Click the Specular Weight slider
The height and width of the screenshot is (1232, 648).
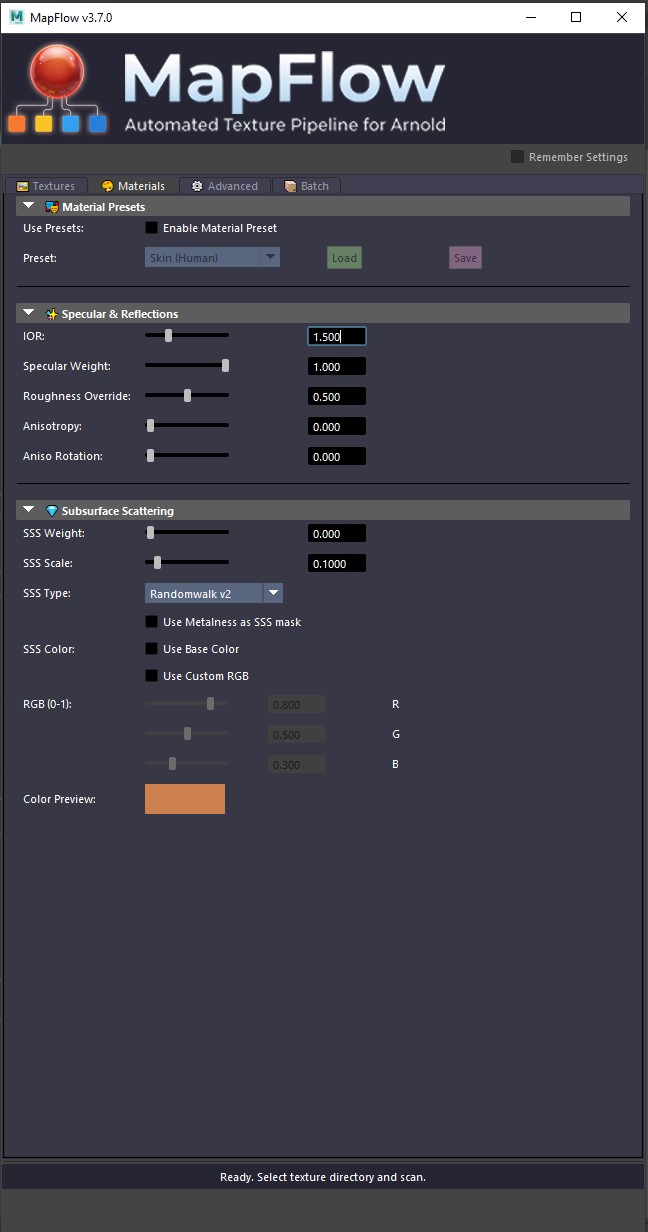[x=187, y=366]
